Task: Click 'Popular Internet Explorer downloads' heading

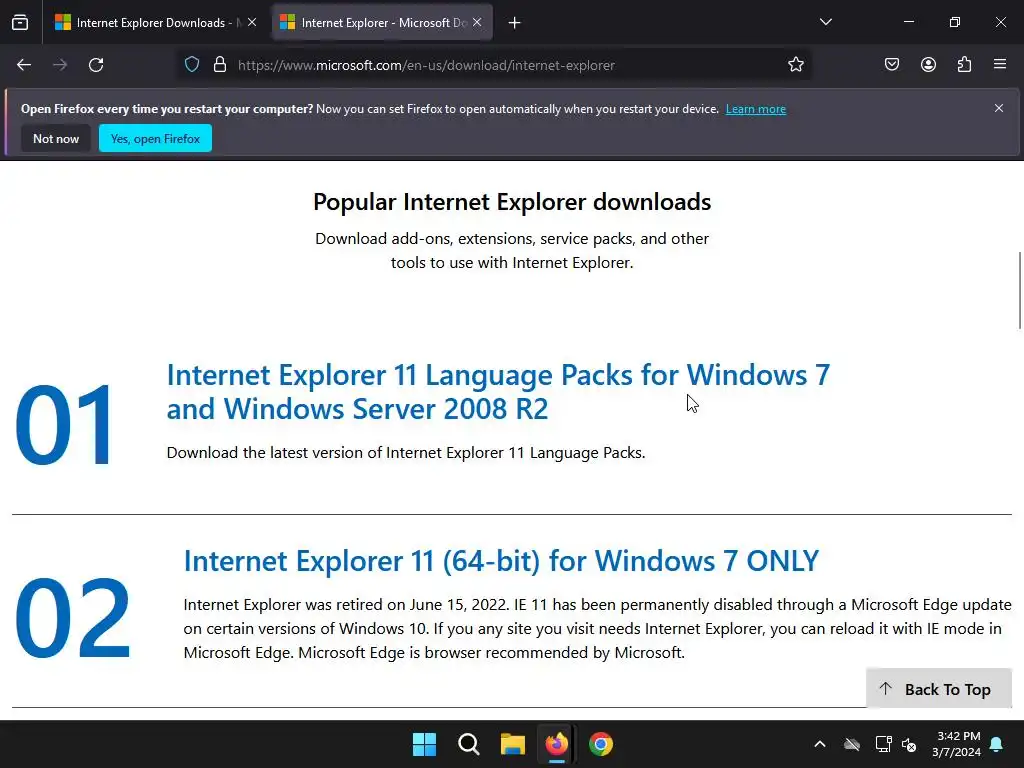Action: click(x=512, y=202)
